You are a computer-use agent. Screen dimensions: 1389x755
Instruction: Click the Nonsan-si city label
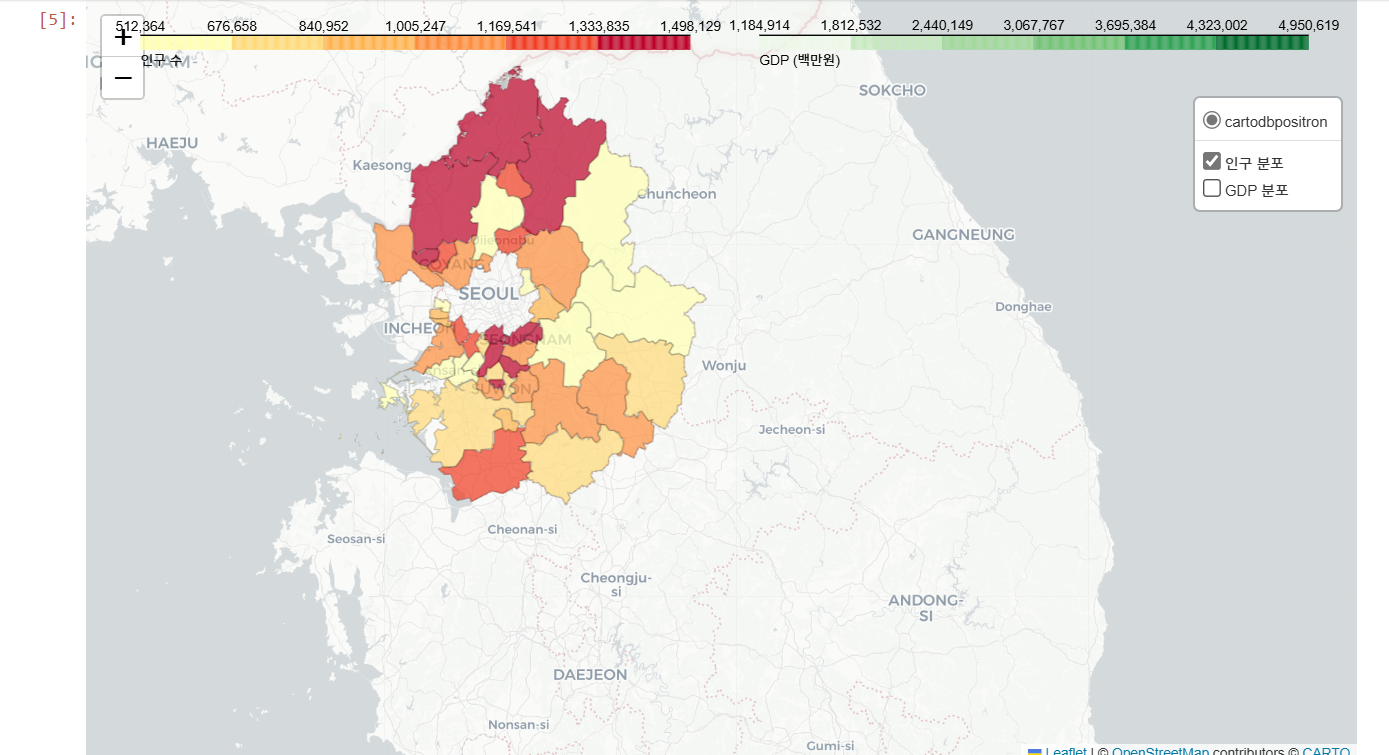tap(518, 724)
